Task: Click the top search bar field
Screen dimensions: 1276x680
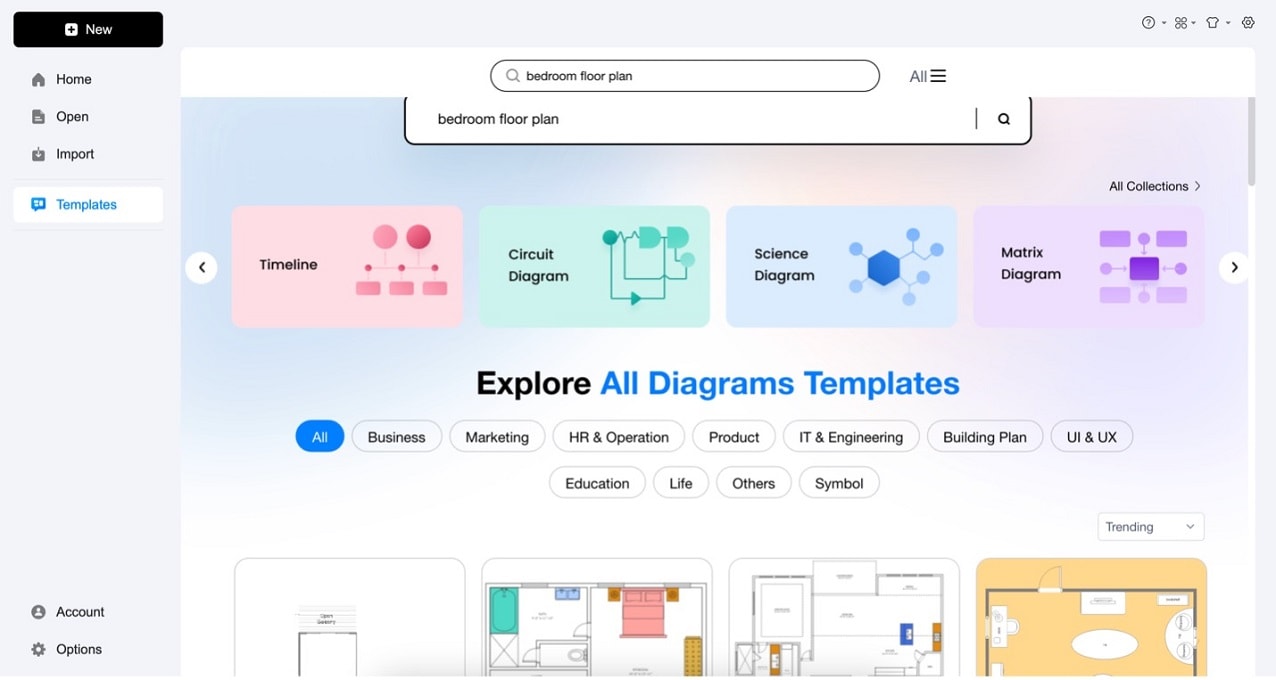Action: (x=685, y=76)
